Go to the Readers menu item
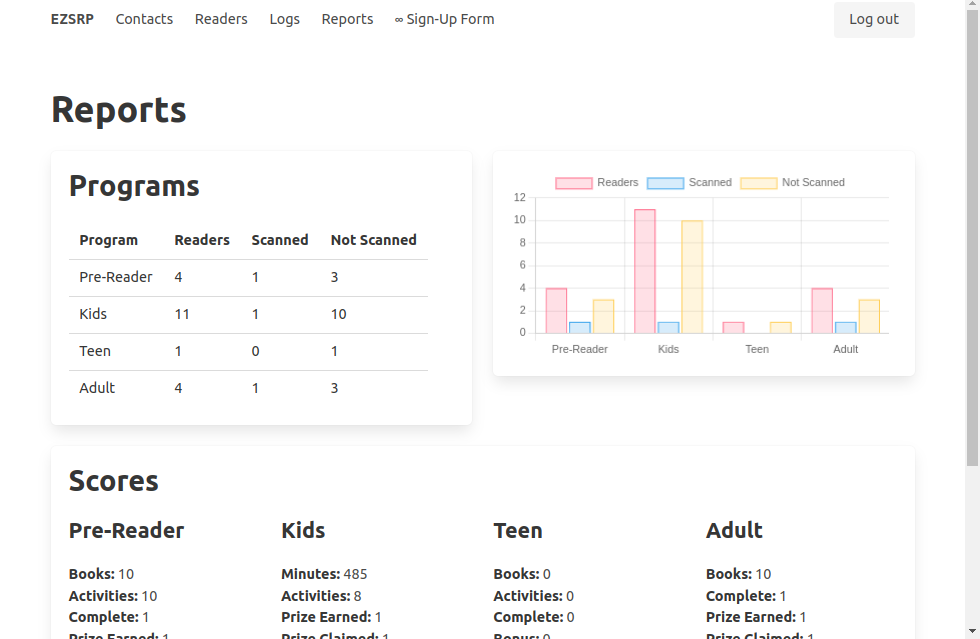Image resolution: width=980 pixels, height=639 pixels. (221, 19)
